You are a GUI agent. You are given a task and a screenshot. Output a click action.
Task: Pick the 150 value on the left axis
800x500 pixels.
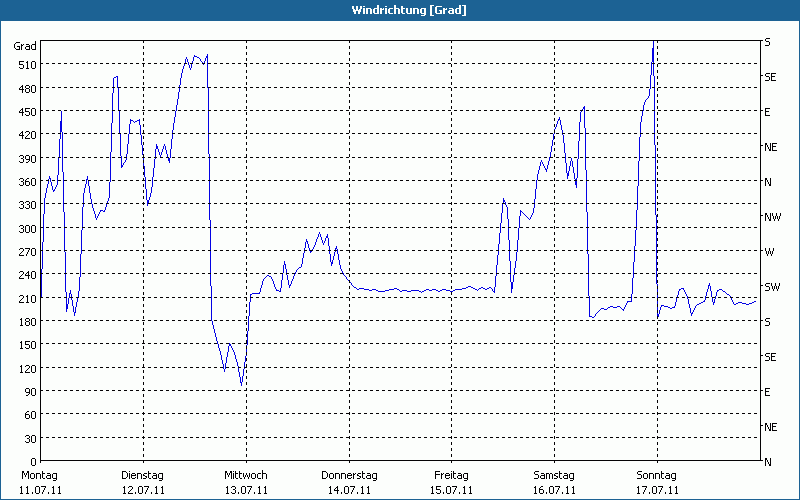coord(28,345)
